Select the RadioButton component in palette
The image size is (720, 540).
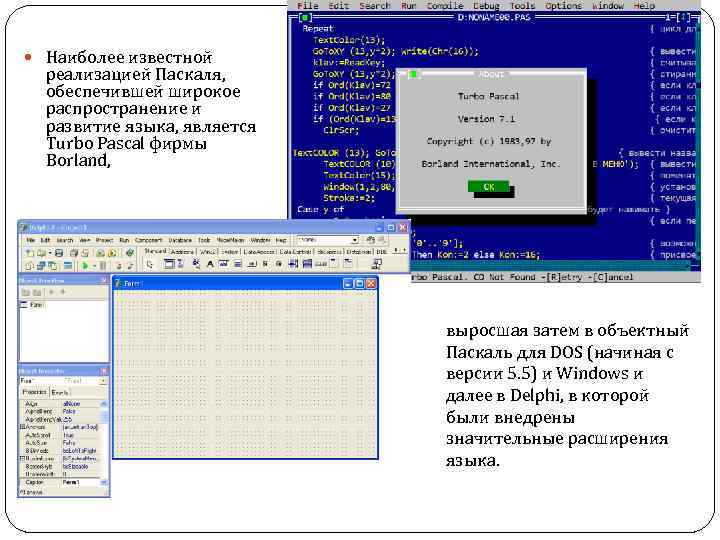click(x=278, y=264)
